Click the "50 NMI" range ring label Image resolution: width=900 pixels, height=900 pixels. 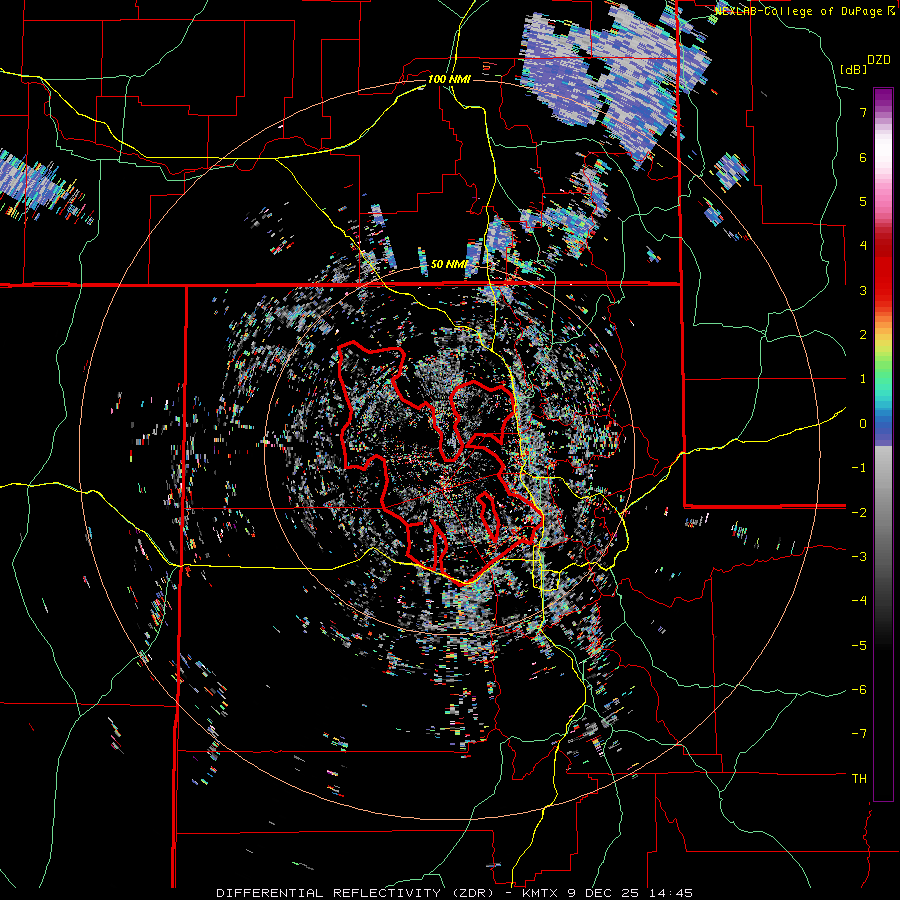(x=449, y=265)
